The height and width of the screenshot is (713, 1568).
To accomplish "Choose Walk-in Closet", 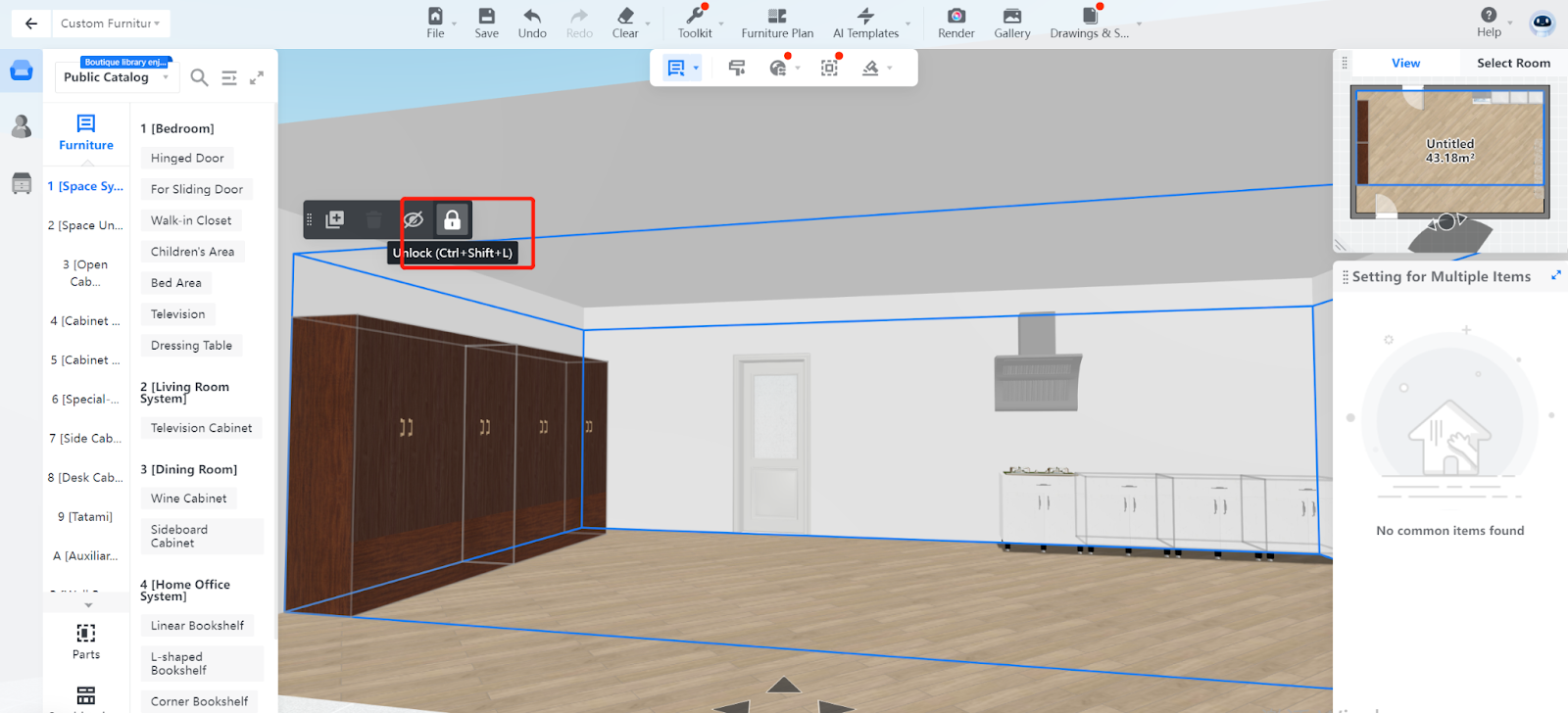I will click(191, 220).
